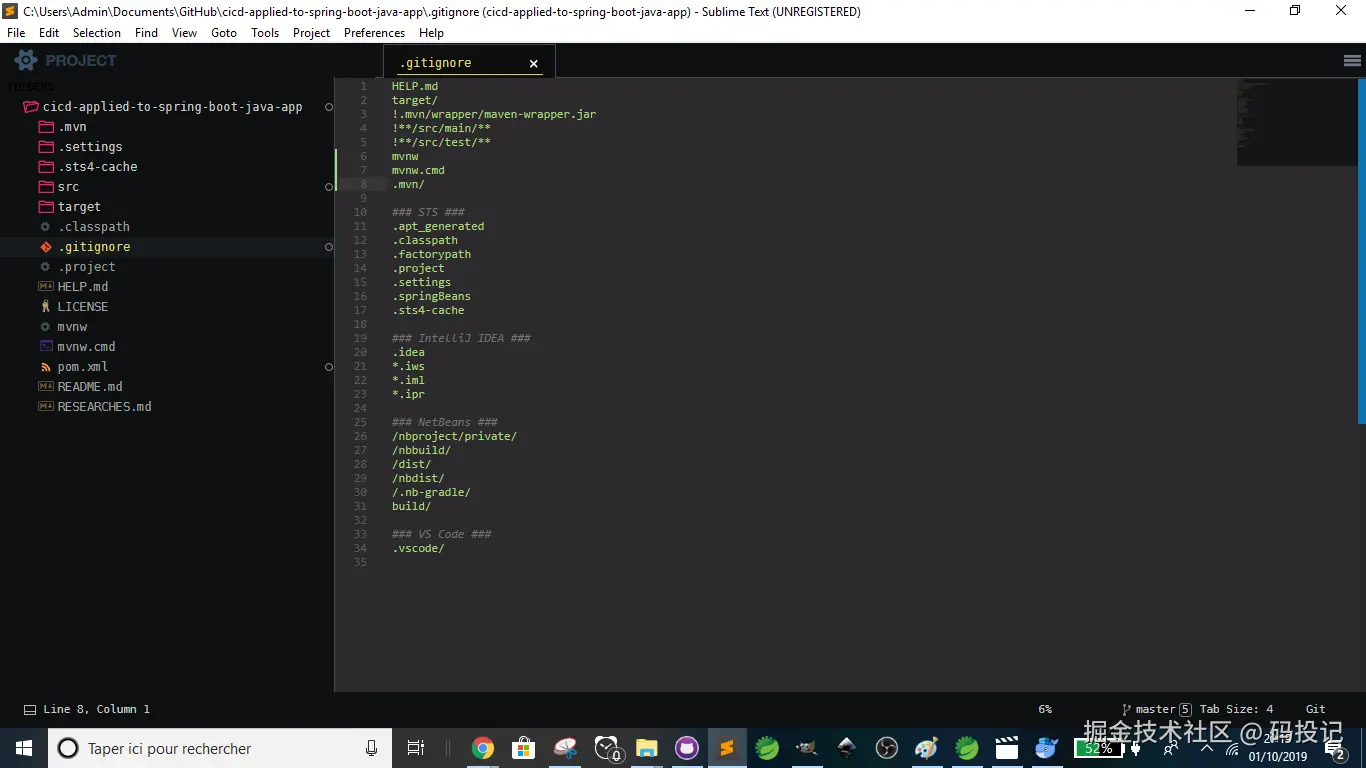Image resolution: width=1366 pixels, height=768 pixels.
Task: Open the Edit menu
Action: [49, 33]
